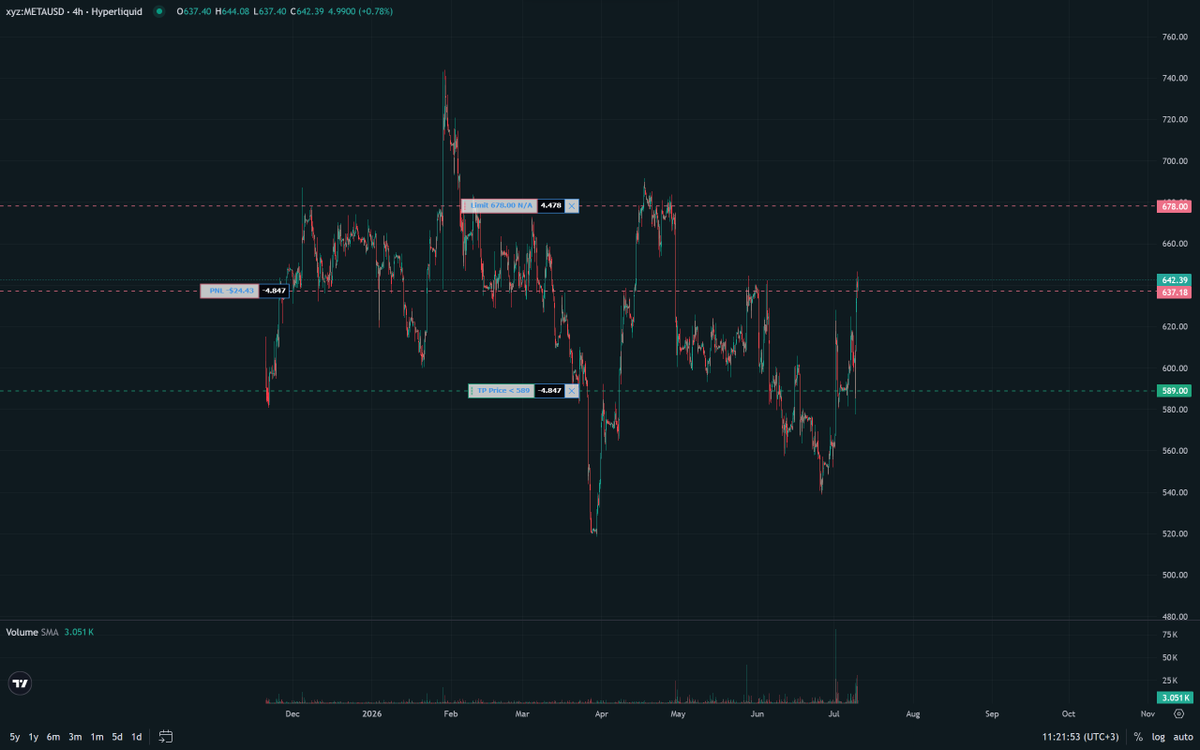Click the Jul label on time axis
The image size is (1200, 750).
click(834, 714)
